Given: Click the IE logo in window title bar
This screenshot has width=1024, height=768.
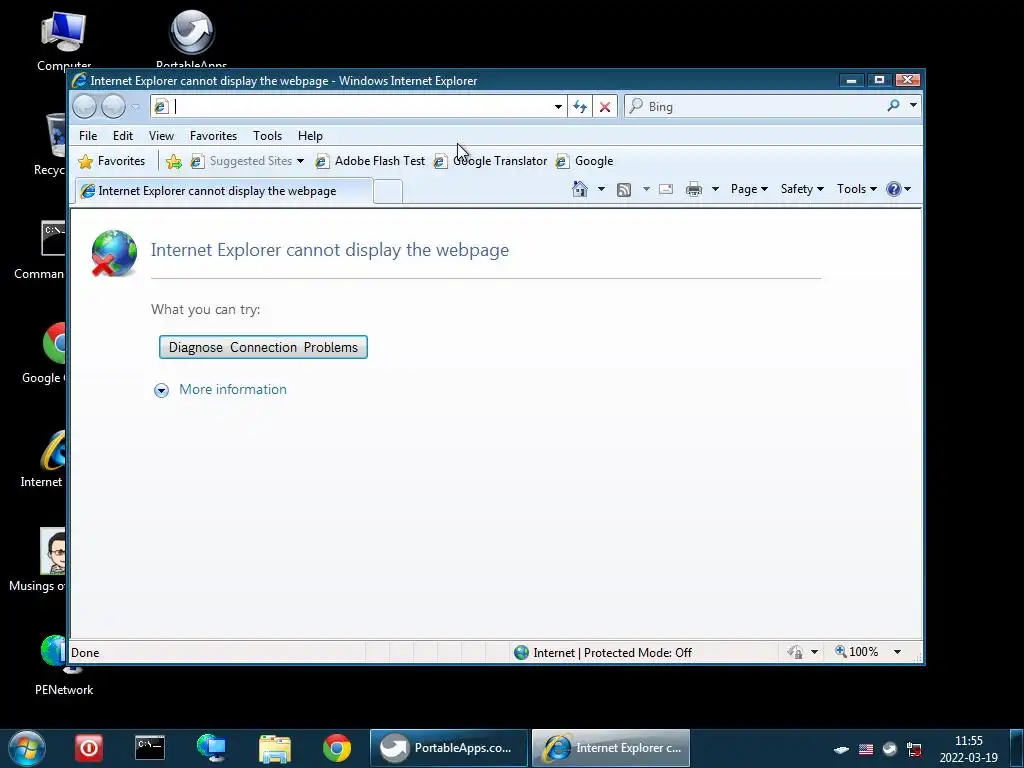Looking at the screenshot, I should [x=80, y=80].
